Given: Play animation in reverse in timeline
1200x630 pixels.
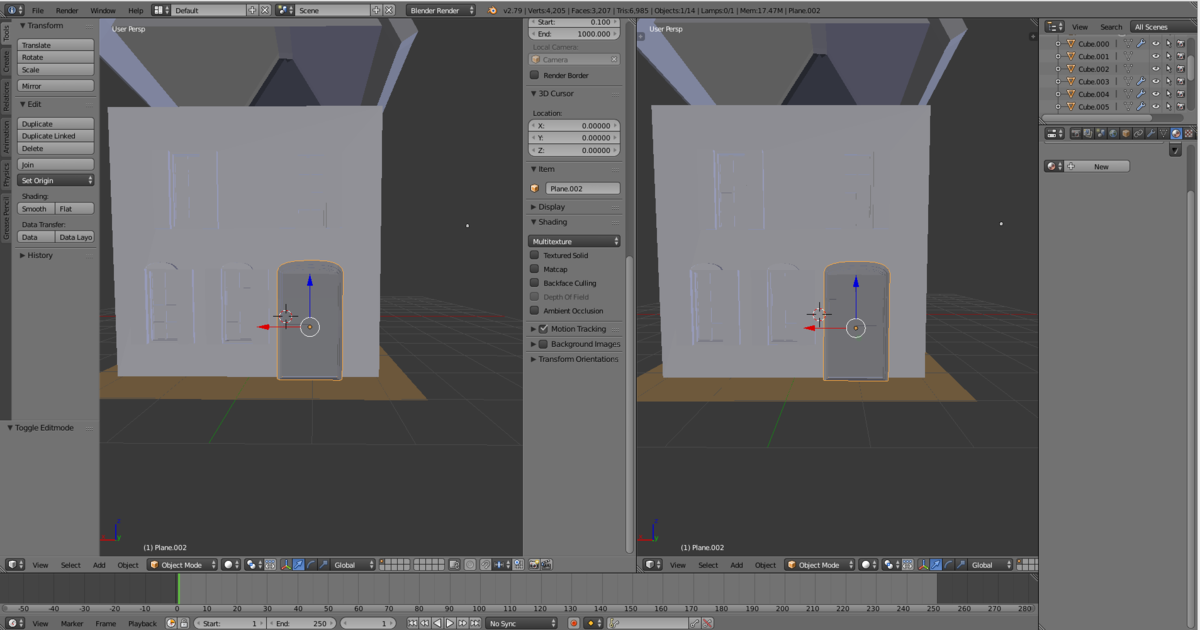Looking at the screenshot, I should pos(437,623).
